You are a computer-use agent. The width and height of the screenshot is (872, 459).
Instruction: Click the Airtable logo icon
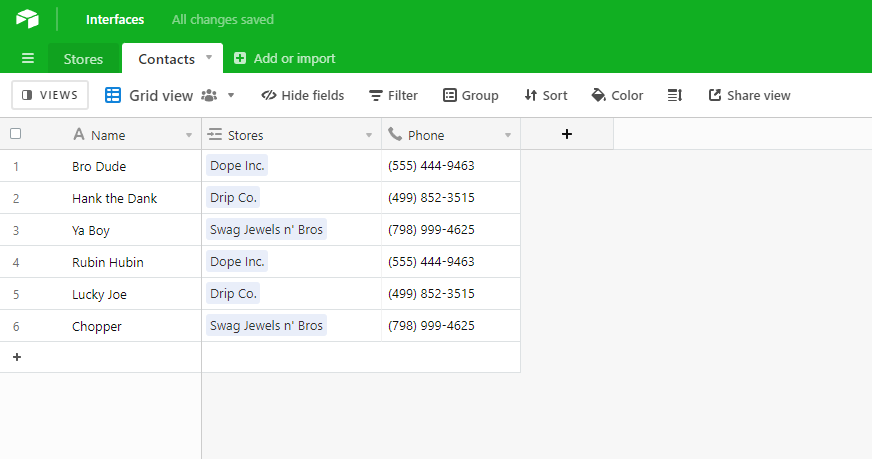[27, 19]
